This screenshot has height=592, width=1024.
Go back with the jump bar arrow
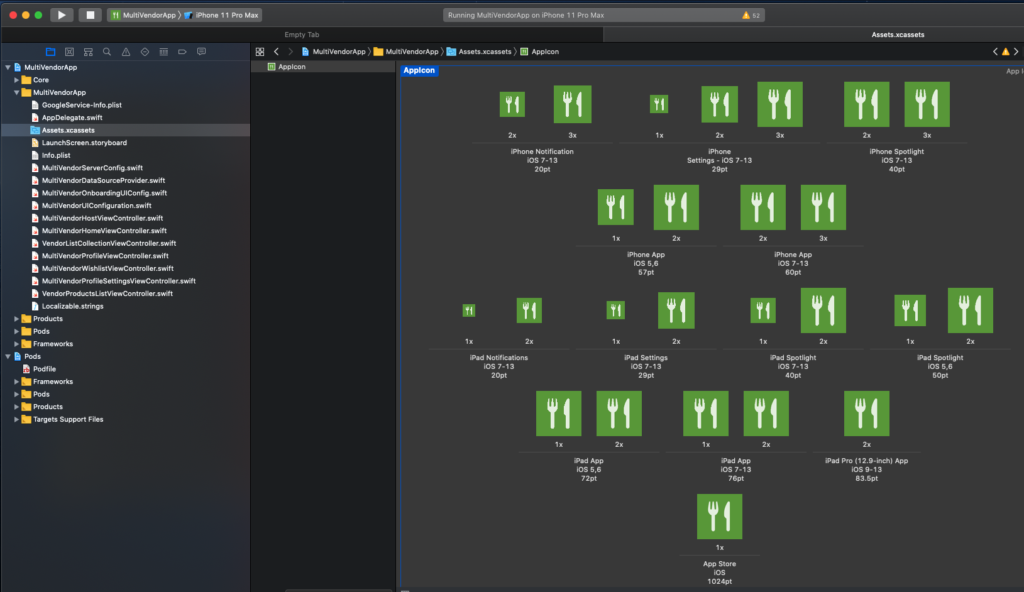(x=276, y=51)
